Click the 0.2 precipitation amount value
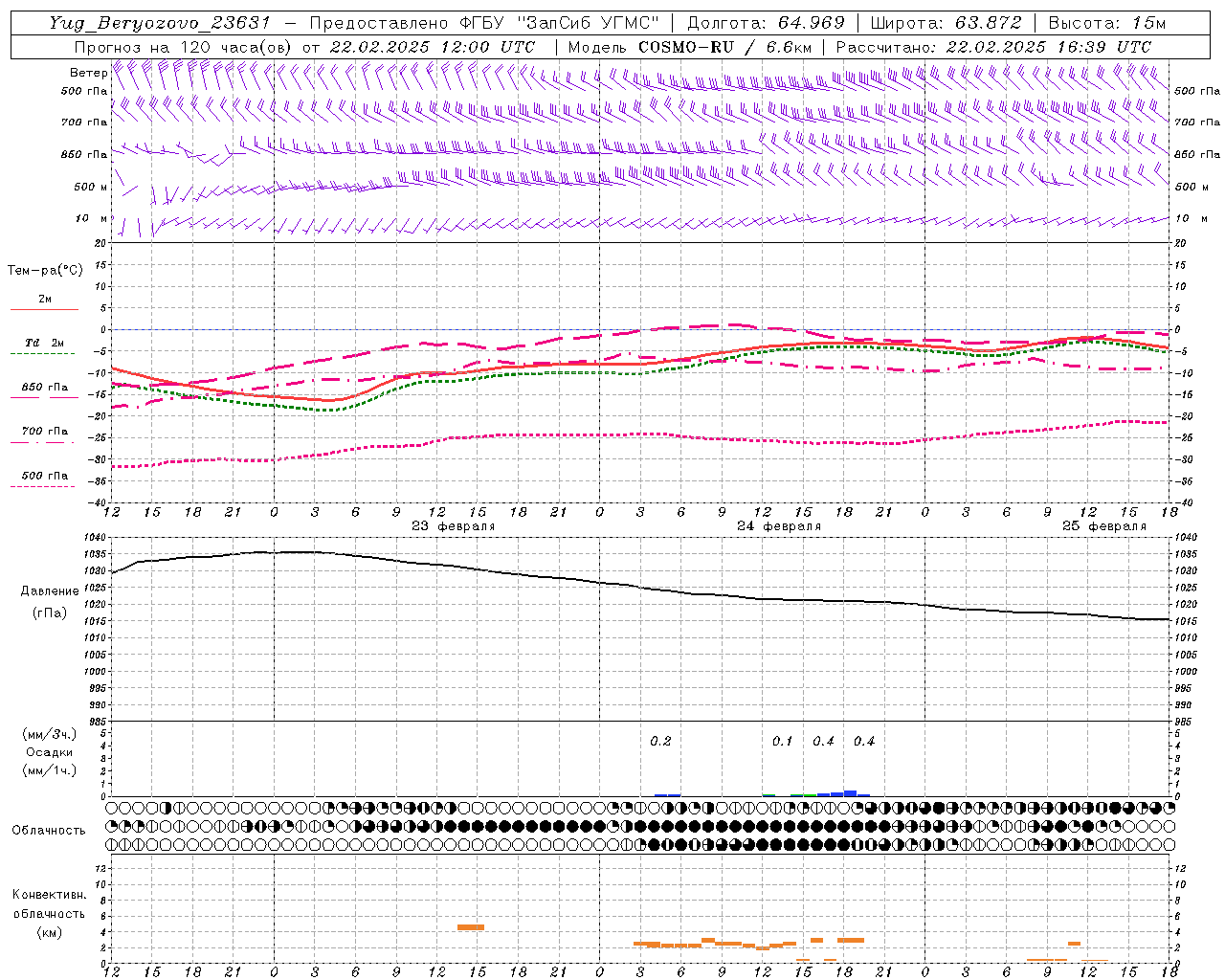This screenshot has height=980, width=1225. (x=660, y=742)
